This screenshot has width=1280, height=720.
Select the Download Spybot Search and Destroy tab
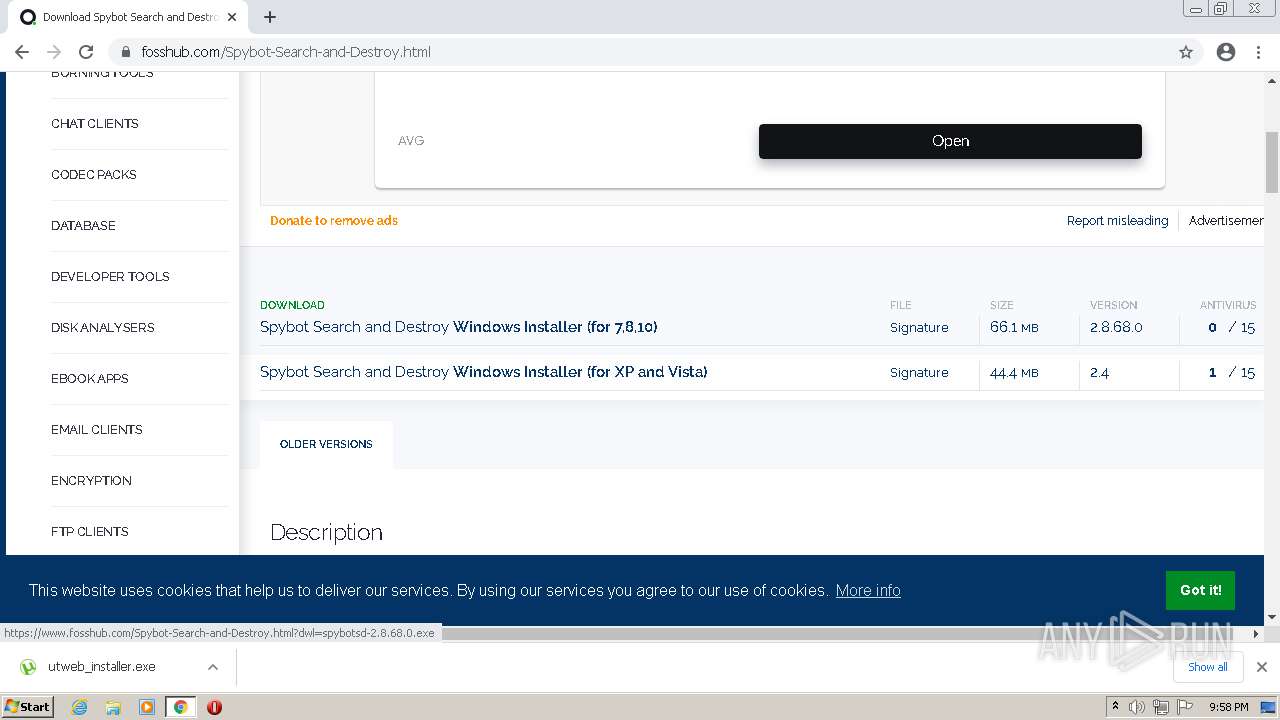pyautogui.click(x=130, y=17)
